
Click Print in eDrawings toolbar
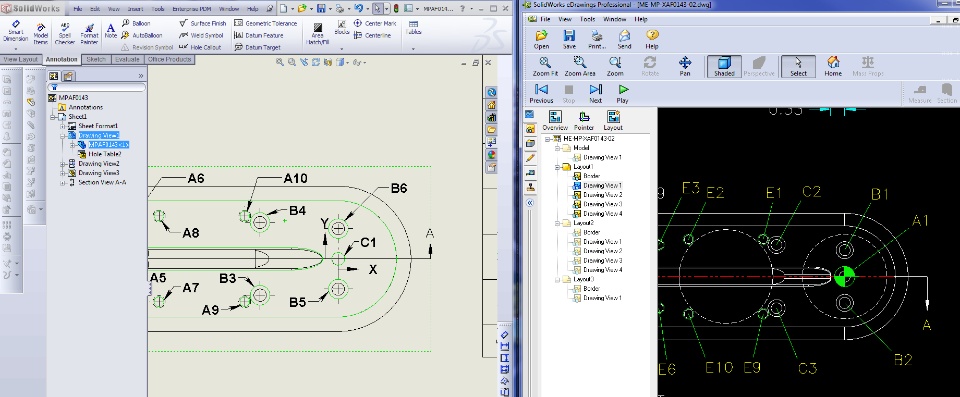click(597, 40)
